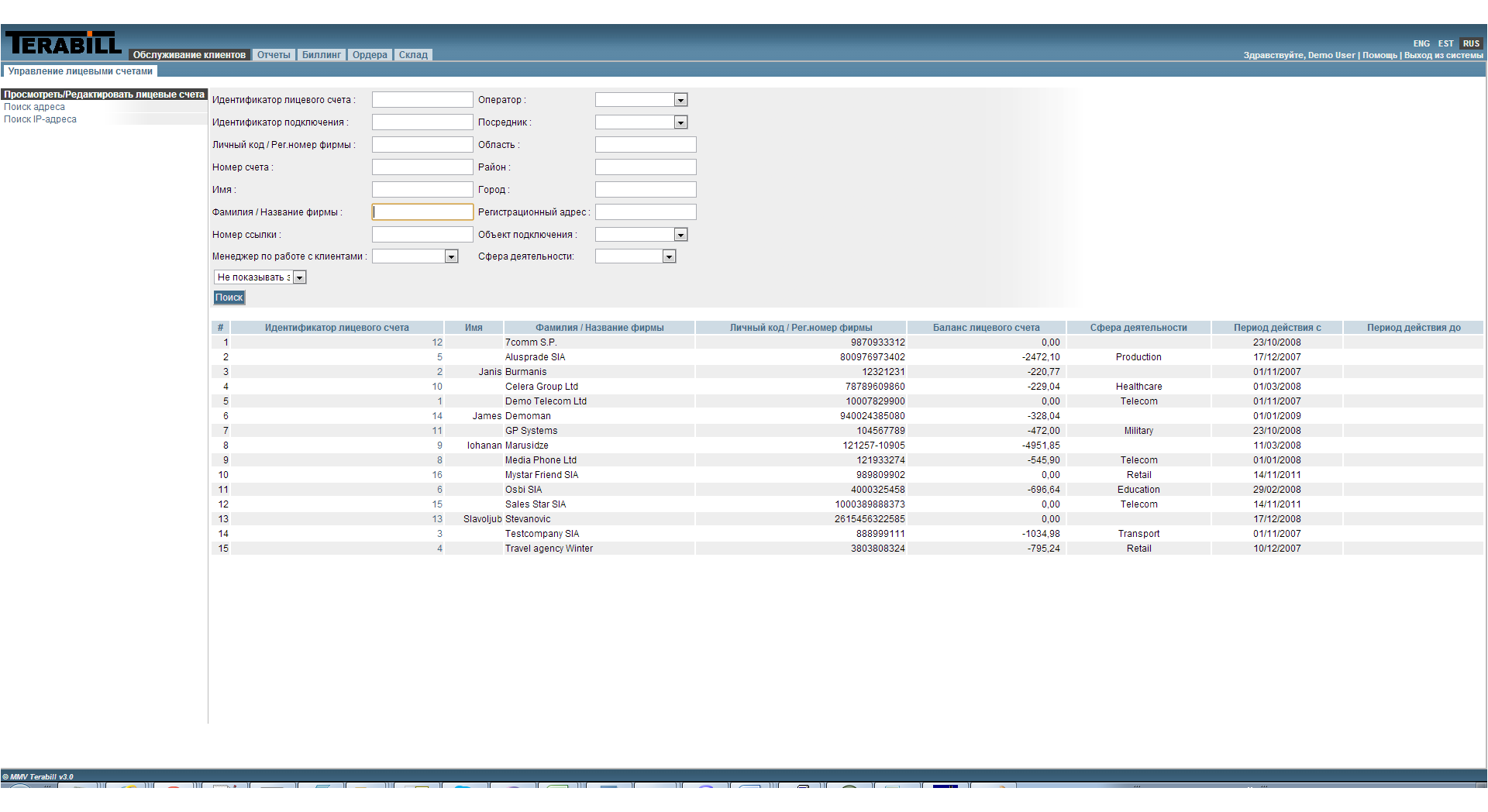Switch to the Отчеты tab
Screen dimensions: 1488x812
(x=274, y=55)
